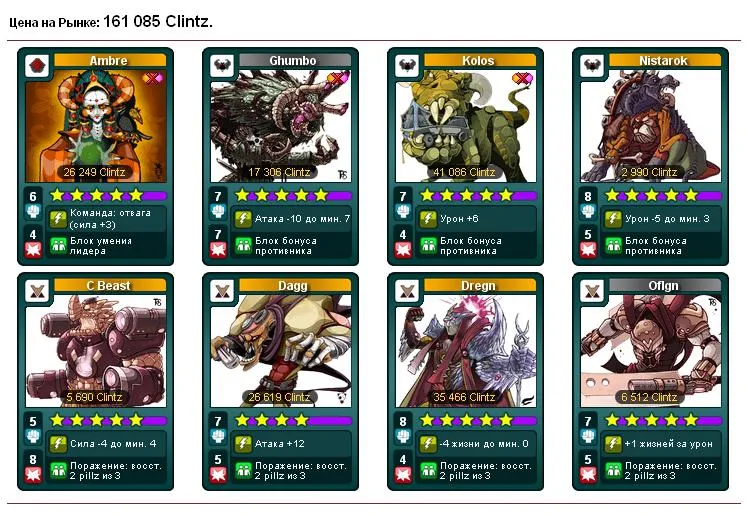Click the crossed-out pill icon on Kolos artwork
Image resolution: width=749 pixels, height=515 pixels.
tap(523, 78)
